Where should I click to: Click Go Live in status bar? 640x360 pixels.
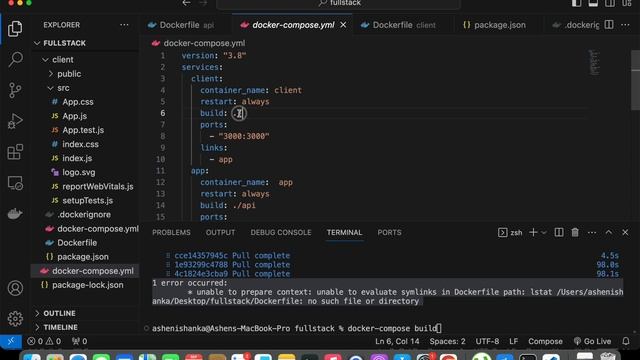pyautogui.click(x=593, y=341)
